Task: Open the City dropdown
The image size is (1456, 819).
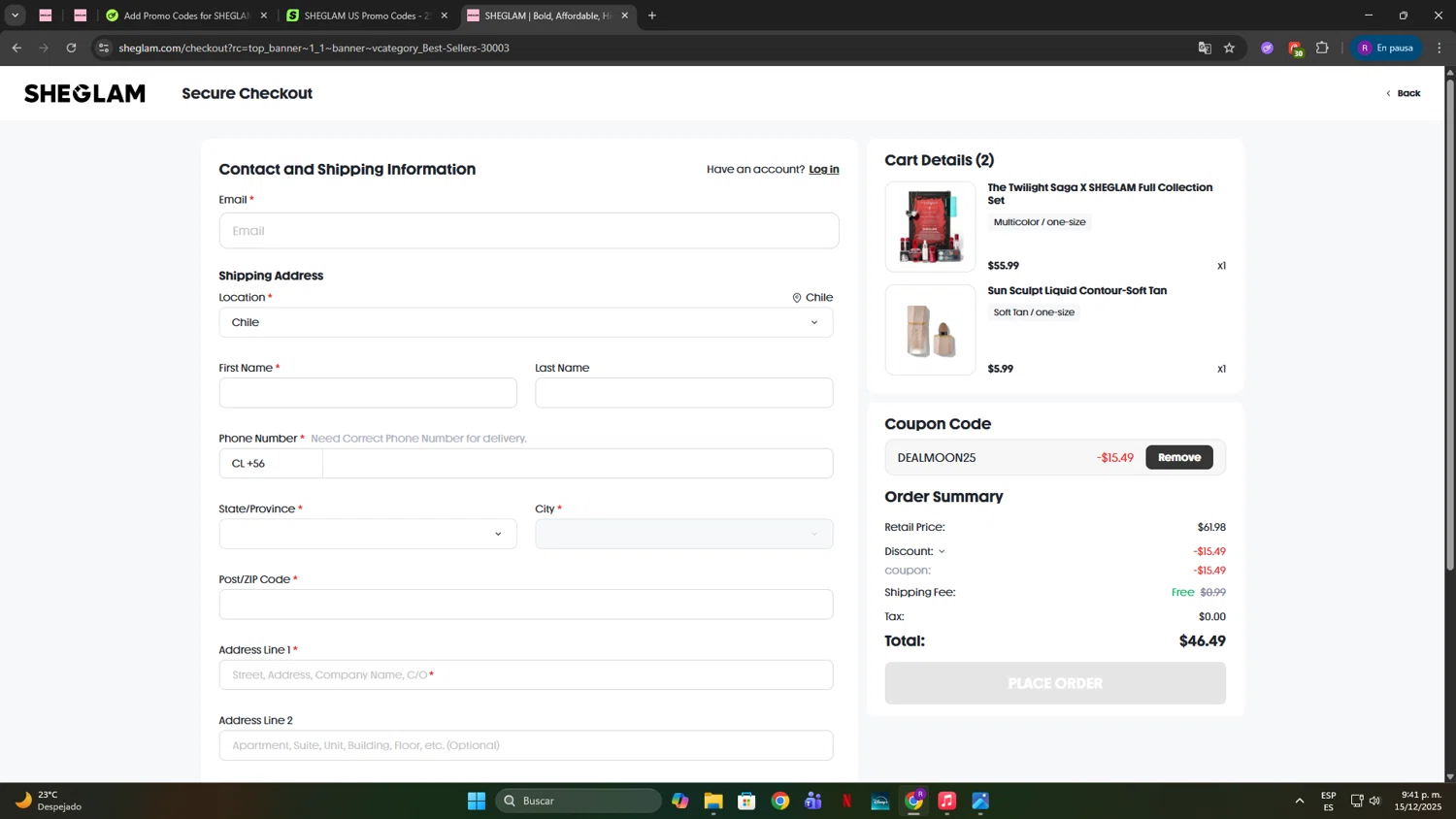Action: [x=684, y=534]
